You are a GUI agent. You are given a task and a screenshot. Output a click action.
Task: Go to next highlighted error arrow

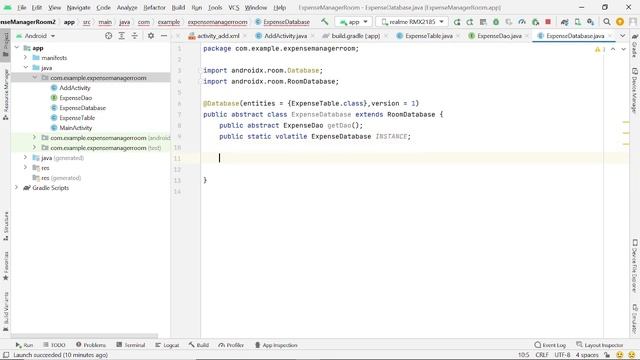tap(623, 49)
